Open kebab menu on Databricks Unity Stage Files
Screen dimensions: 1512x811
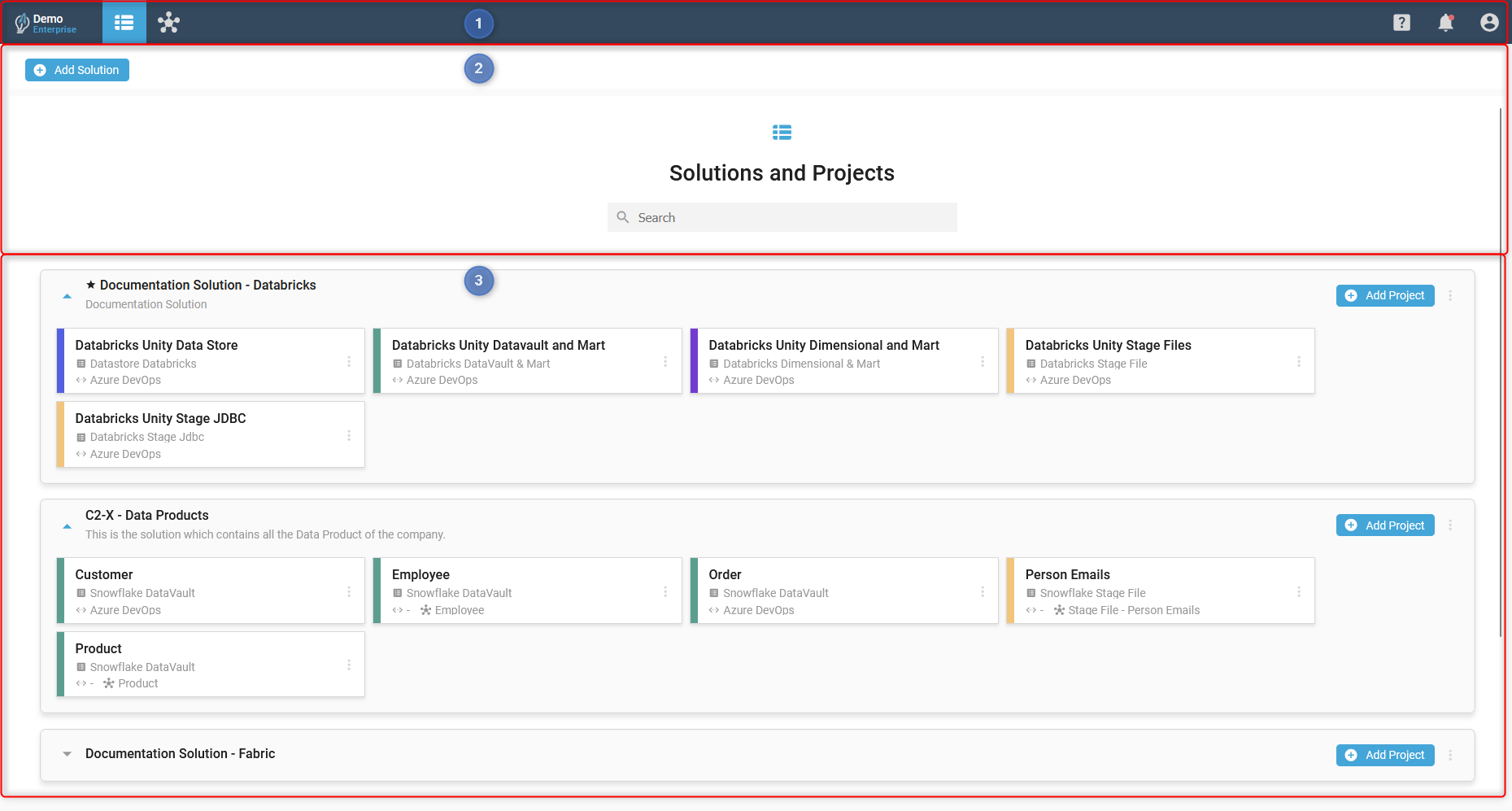(1299, 361)
